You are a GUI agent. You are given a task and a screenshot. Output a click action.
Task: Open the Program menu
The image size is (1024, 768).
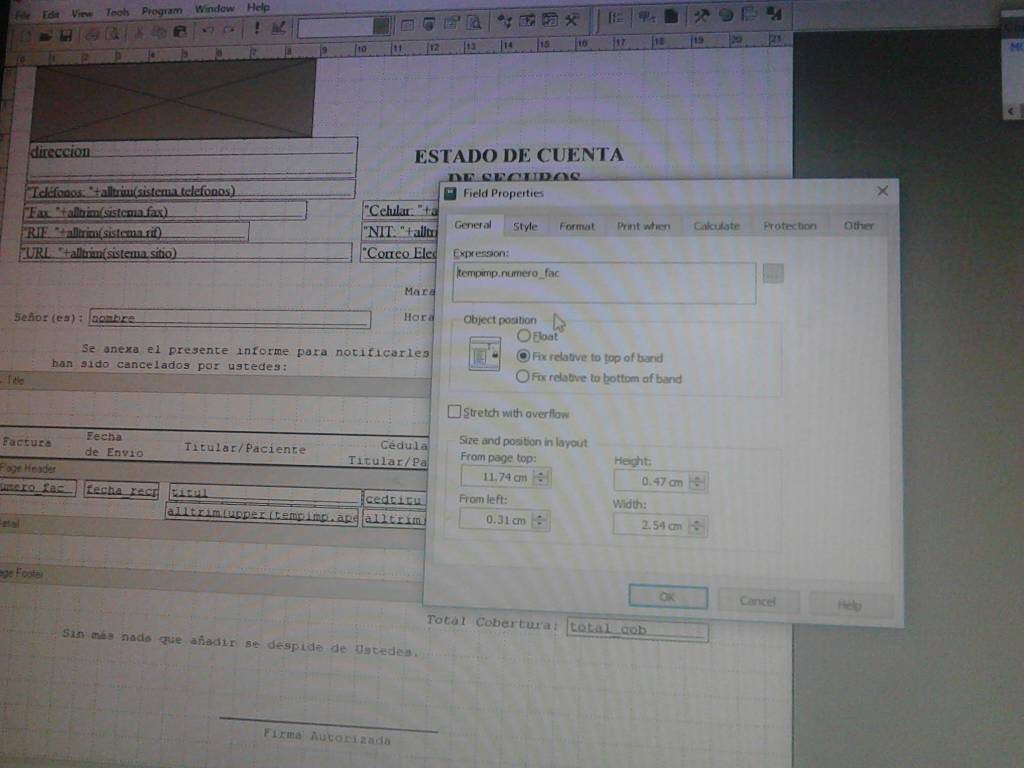click(162, 10)
